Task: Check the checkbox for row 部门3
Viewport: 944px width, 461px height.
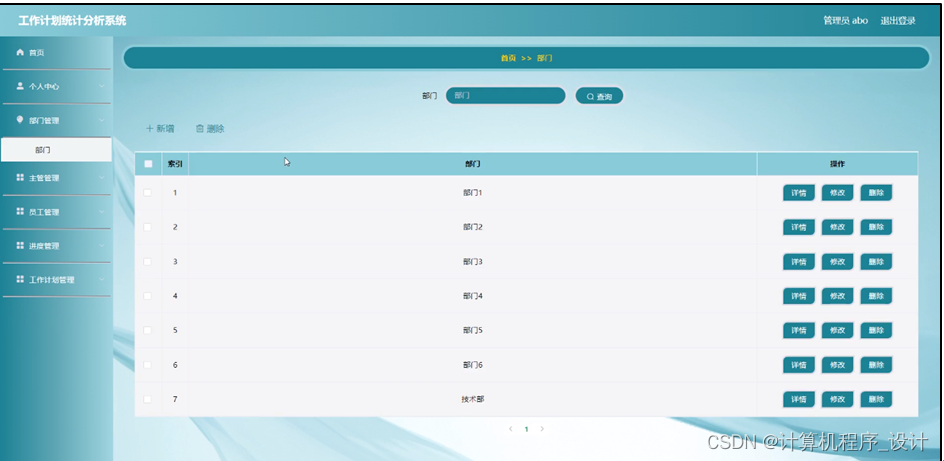Action: coord(148,262)
